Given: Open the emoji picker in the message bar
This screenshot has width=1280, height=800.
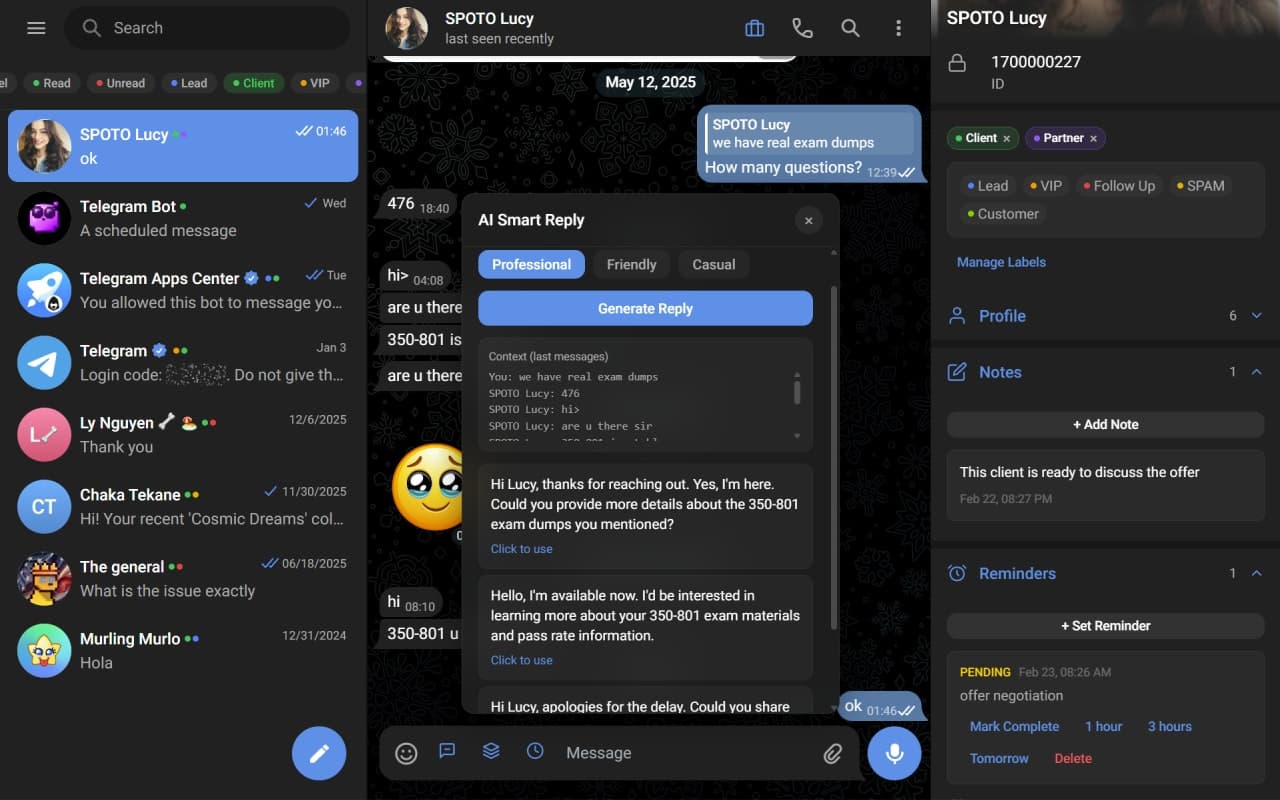Looking at the screenshot, I should point(406,752).
